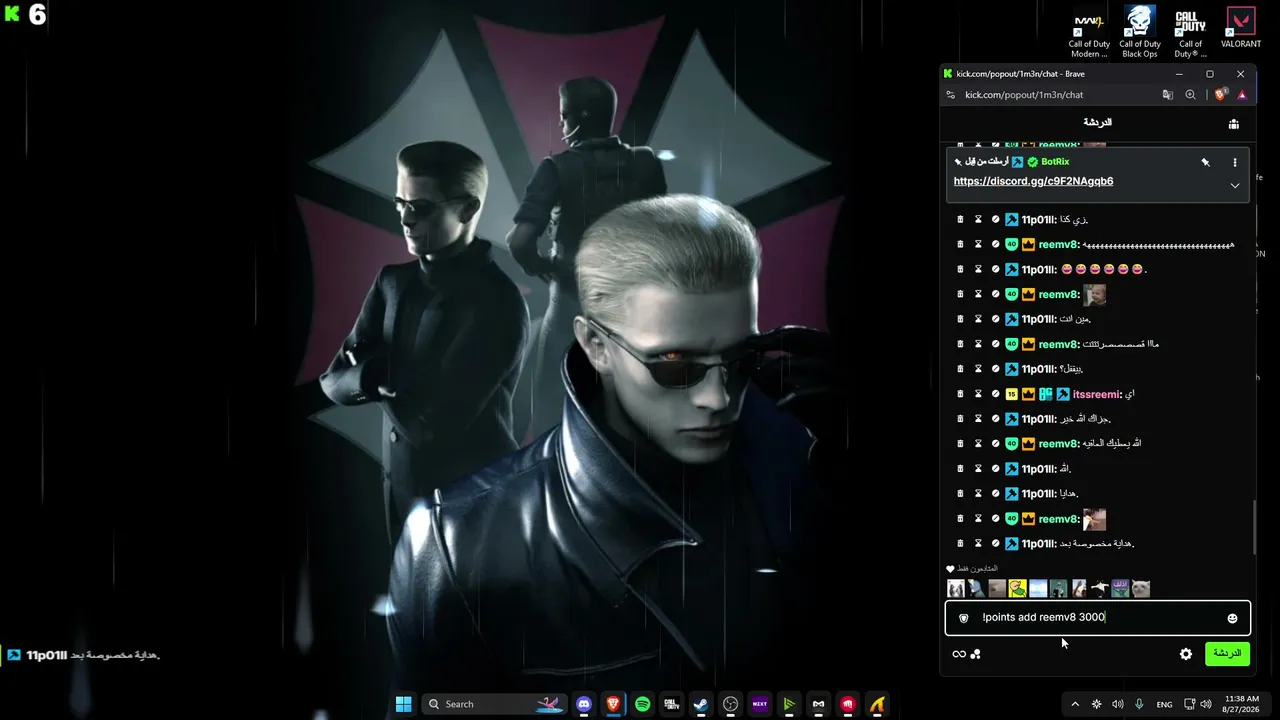Open Spotify from the taskbar
The height and width of the screenshot is (720, 1280).
pyautogui.click(x=642, y=704)
